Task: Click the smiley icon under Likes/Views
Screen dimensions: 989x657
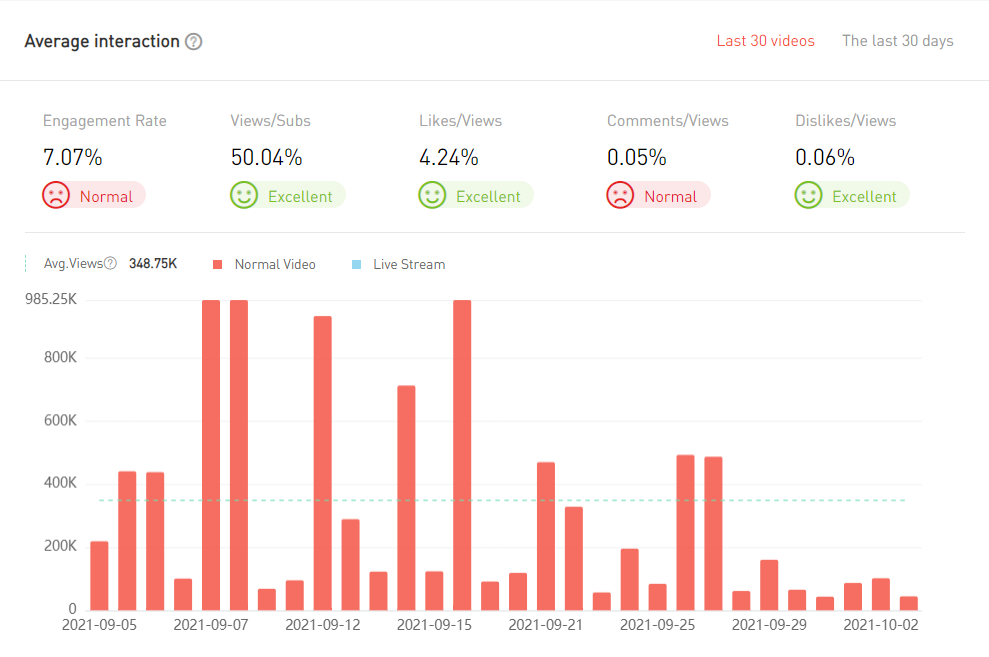Action: point(432,195)
